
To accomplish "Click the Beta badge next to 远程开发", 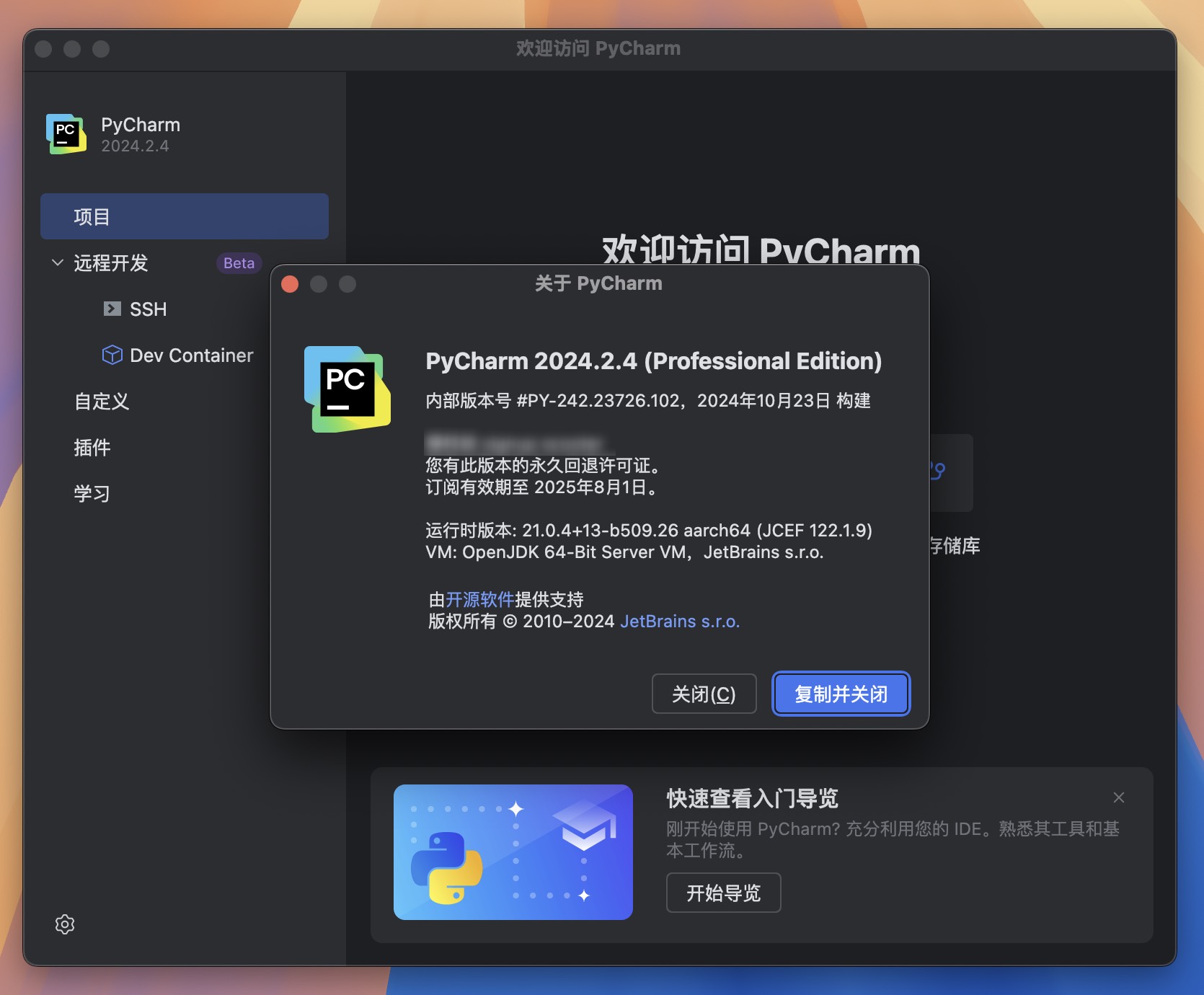I will [x=239, y=263].
